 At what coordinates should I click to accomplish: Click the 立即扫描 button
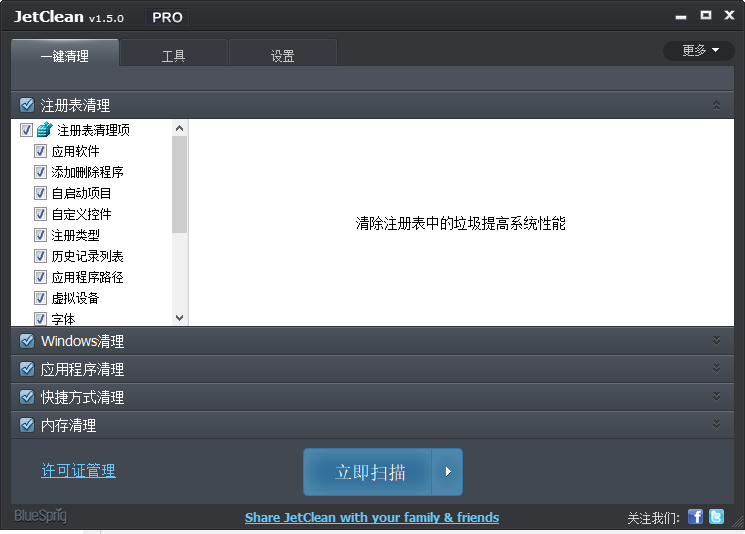coord(369,472)
